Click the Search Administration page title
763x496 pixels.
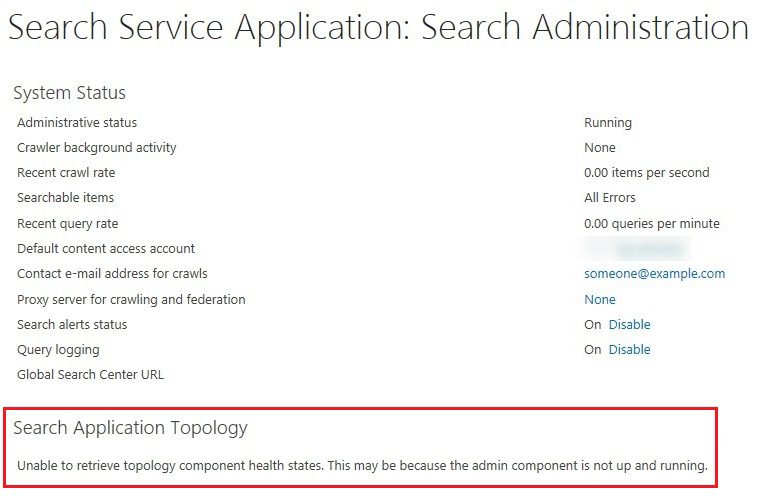coord(378,27)
